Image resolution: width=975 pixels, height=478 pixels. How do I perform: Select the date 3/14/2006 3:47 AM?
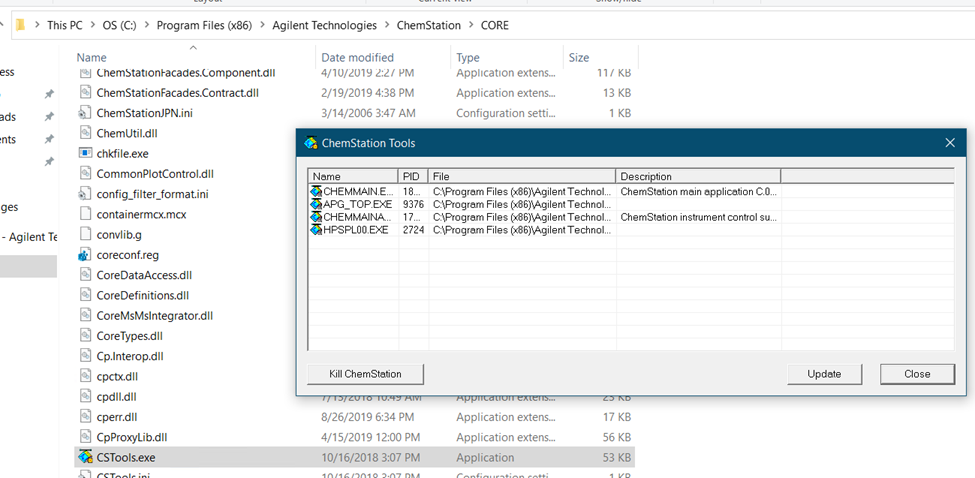point(368,113)
